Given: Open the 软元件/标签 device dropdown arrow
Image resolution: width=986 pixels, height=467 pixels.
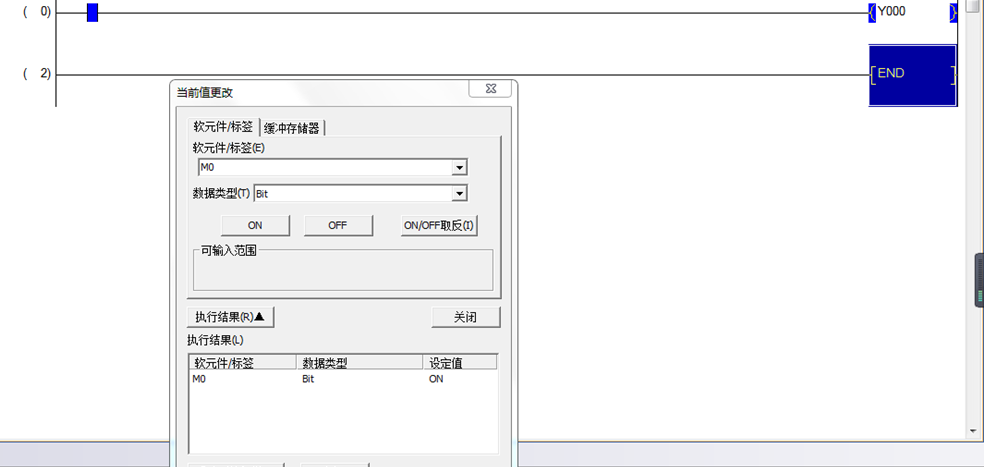Looking at the screenshot, I should [459, 168].
